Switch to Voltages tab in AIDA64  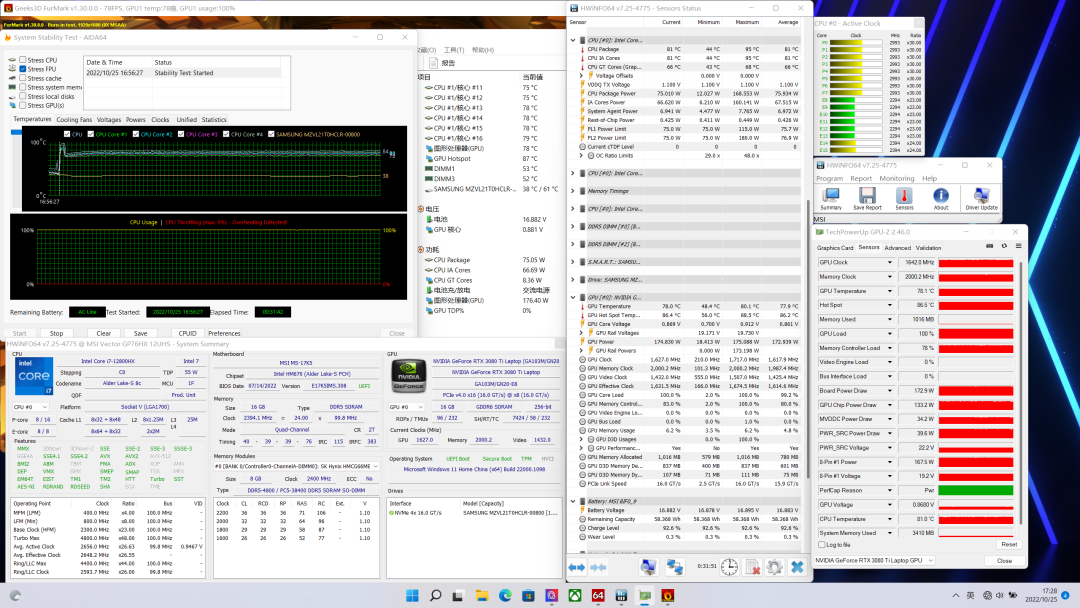coord(109,120)
